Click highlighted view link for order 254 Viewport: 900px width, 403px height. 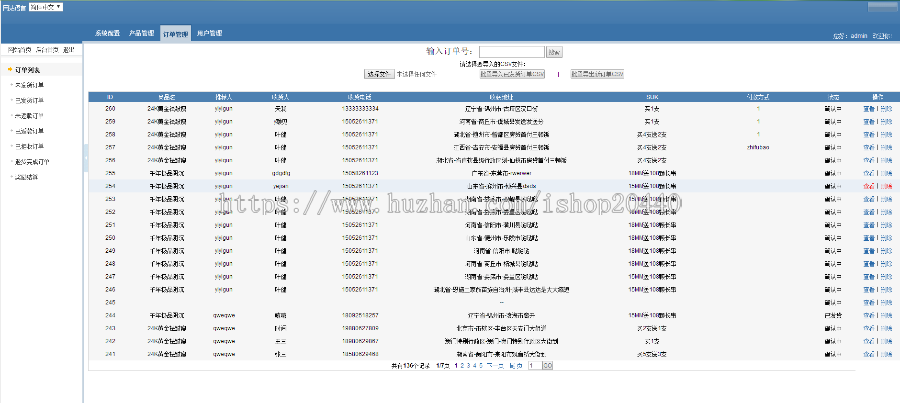coord(868,186)
